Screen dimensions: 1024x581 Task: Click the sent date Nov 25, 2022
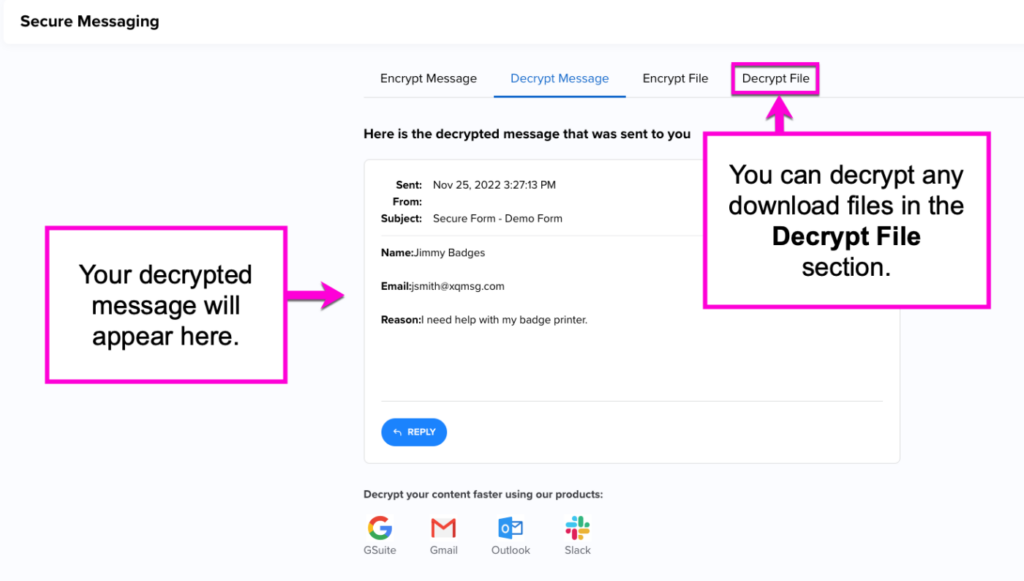pyautogui.click(x=494, y=185)
